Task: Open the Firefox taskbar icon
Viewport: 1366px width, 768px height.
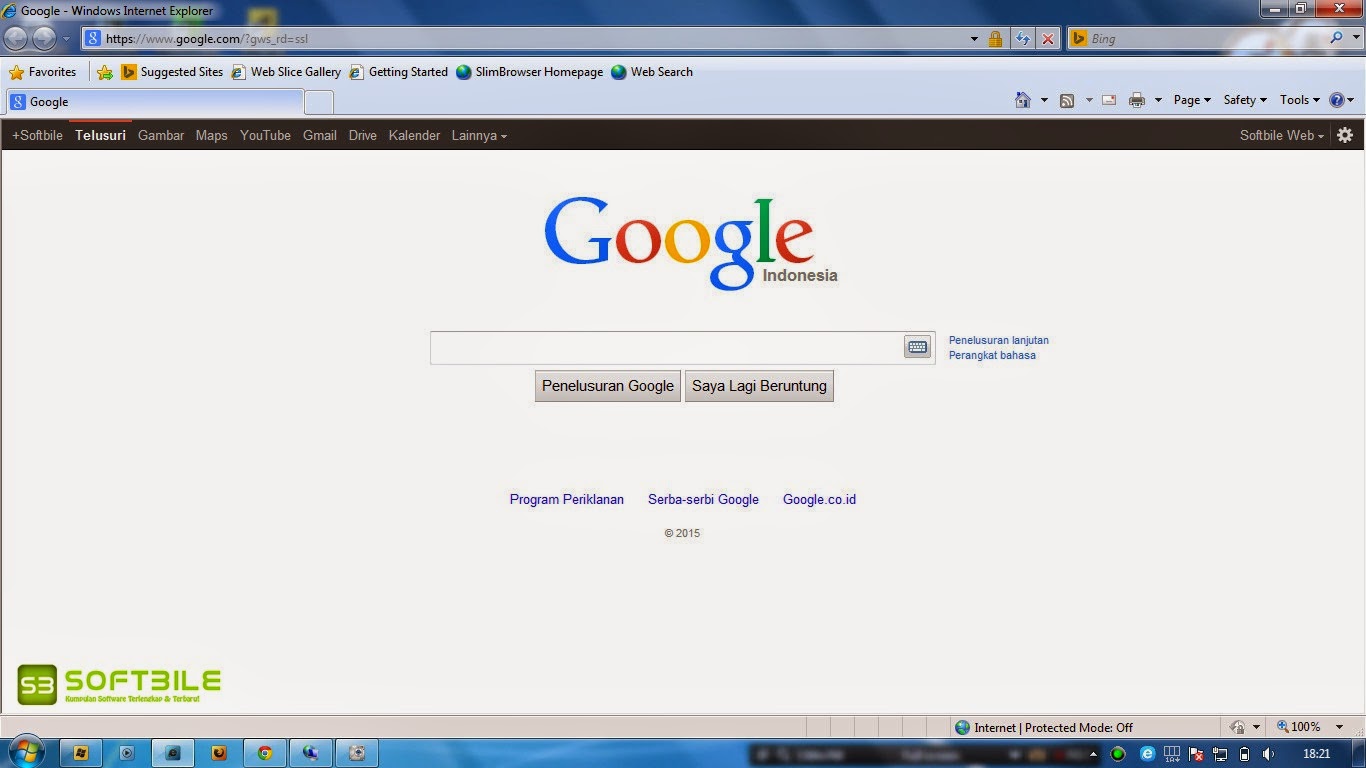Action: (219, 753)
